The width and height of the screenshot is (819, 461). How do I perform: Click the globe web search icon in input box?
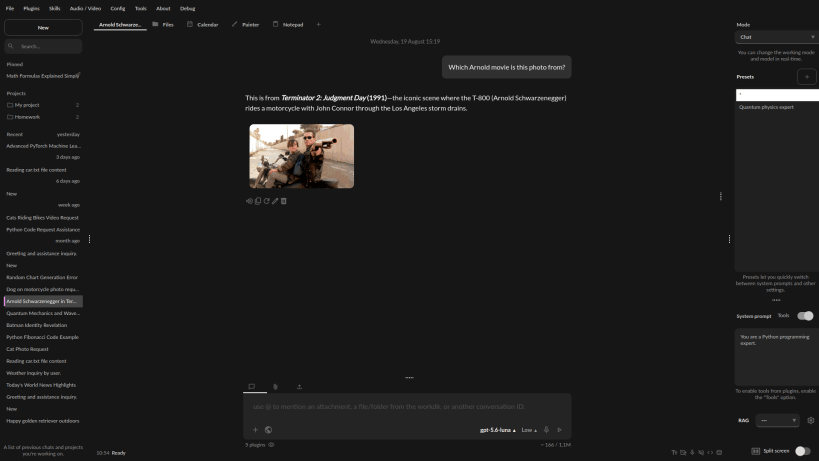[x=268, y=430]
